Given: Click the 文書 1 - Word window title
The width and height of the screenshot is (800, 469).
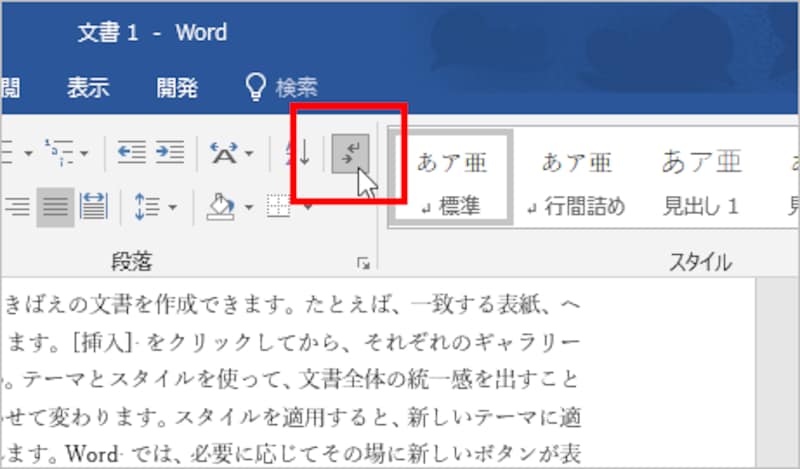Looking at the screenshot, I should point(153,33).
